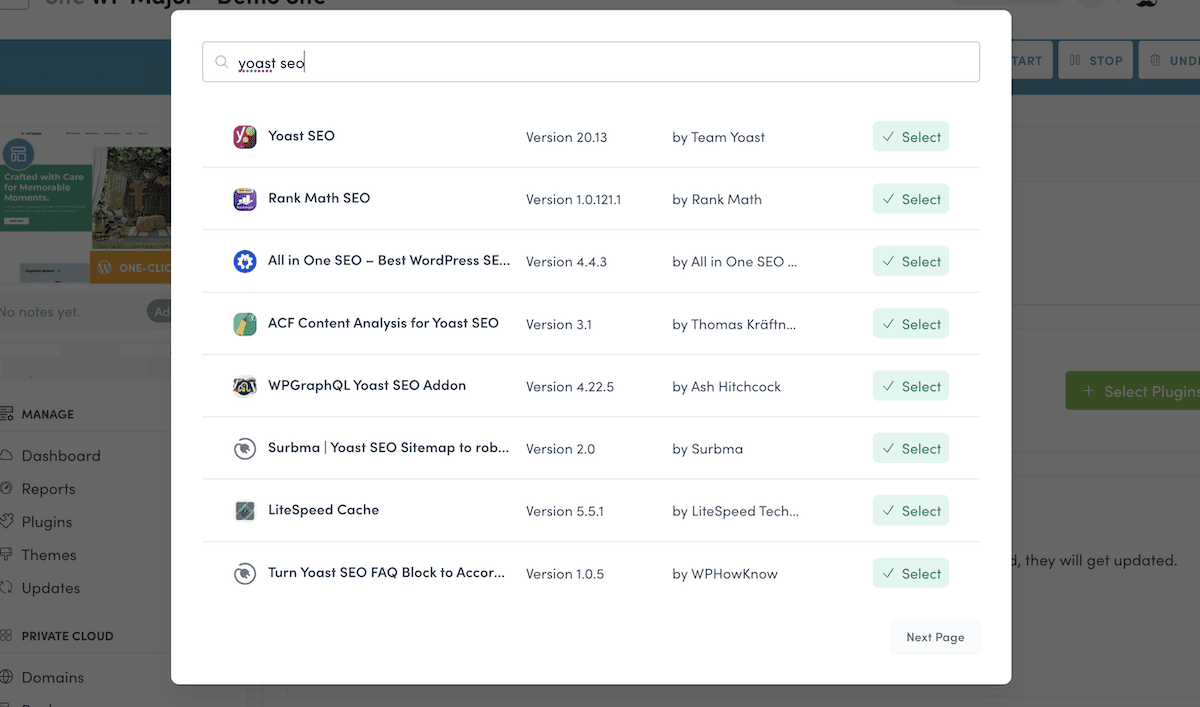
Task: Click the by Ash Hitchcock author text
Action: 727,386
